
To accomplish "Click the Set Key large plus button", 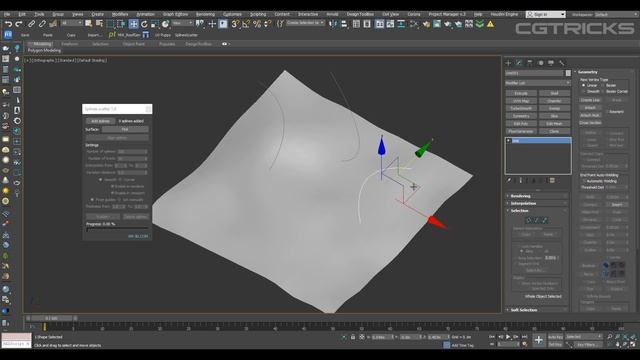I will [x=539, y=340].
